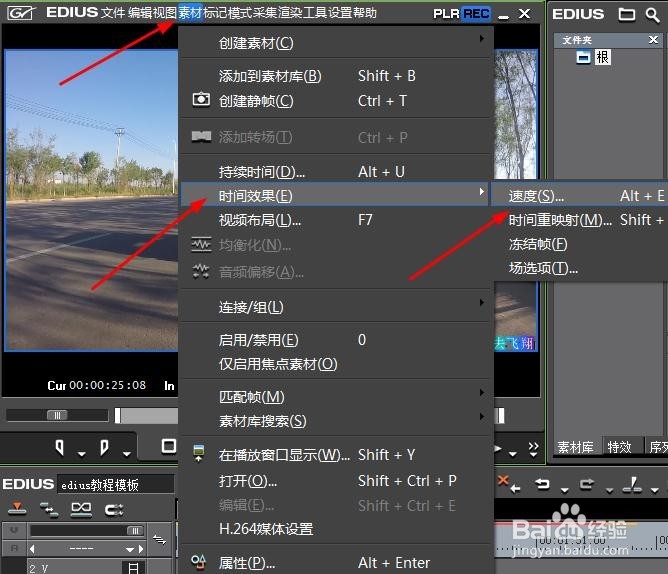Click the Grass Valley logo icon

coord(20,13)
